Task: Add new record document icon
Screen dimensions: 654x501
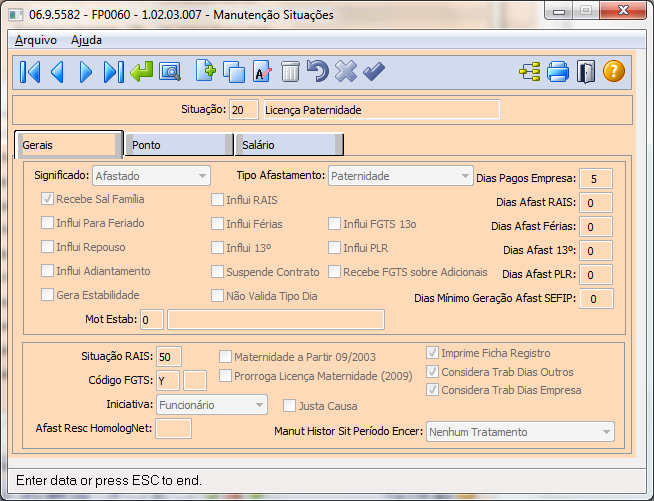Action: pos(206,71)
